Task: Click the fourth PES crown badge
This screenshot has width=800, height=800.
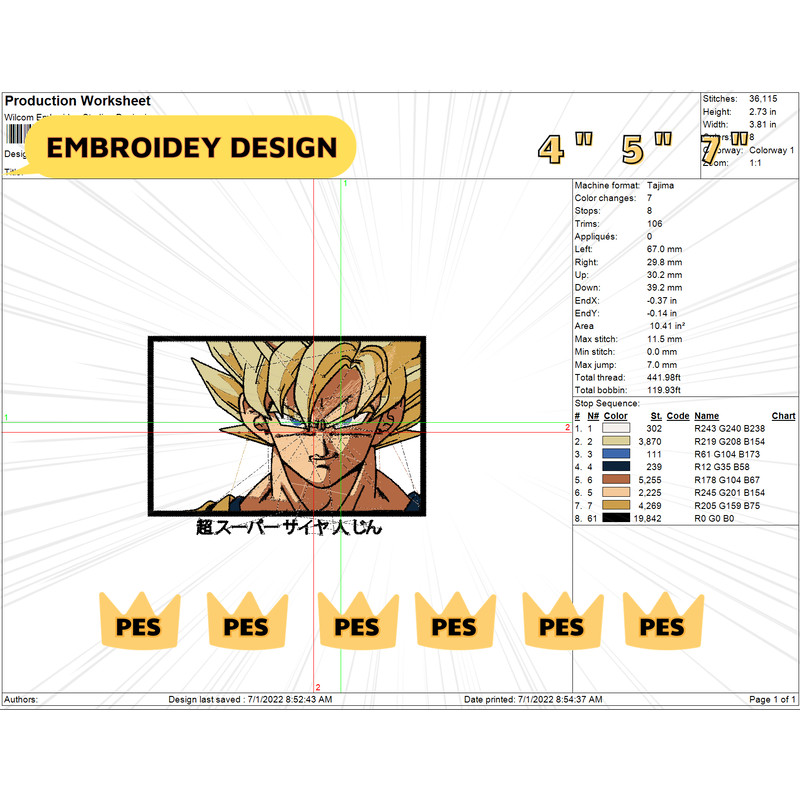Action: pyautogui.click(x=455, y=625)
